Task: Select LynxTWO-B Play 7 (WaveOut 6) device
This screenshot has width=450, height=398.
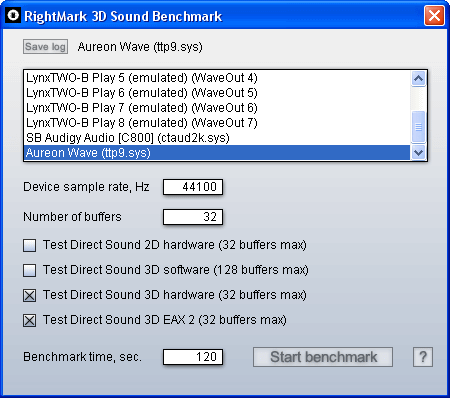Action: coord(217,108)
